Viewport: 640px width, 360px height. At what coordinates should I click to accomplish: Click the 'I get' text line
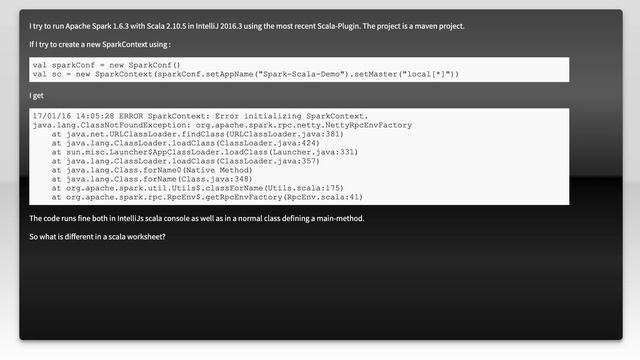pos(36,96)
